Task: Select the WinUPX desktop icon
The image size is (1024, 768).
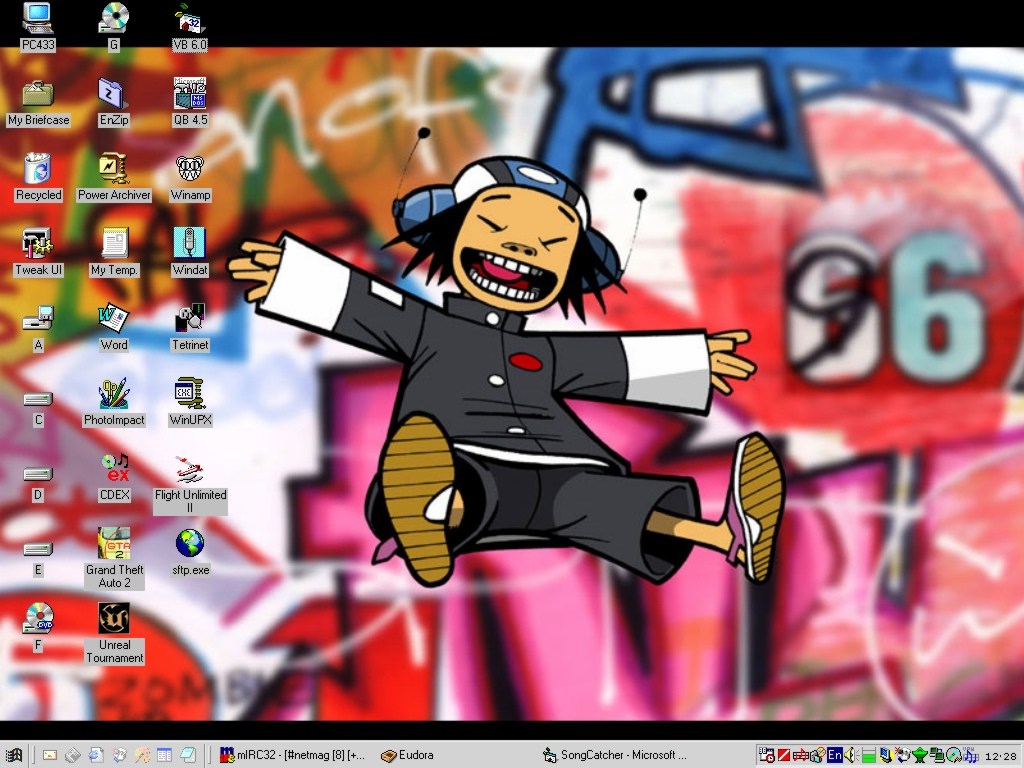Action: 190,394
